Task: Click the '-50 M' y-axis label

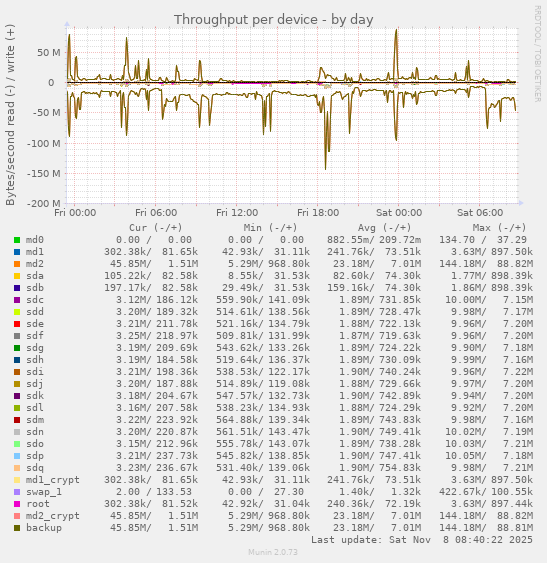Action: click(x=47, y=113)
